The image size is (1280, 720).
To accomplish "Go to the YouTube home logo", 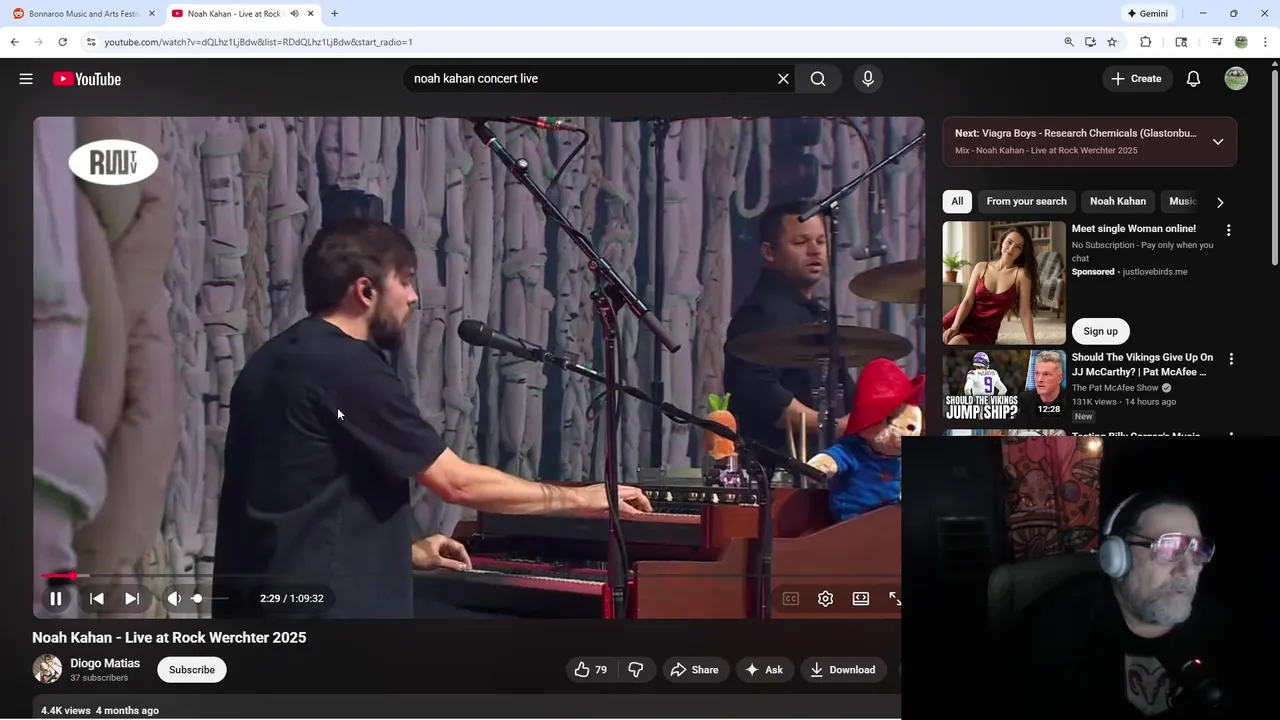I will (87, 79).
